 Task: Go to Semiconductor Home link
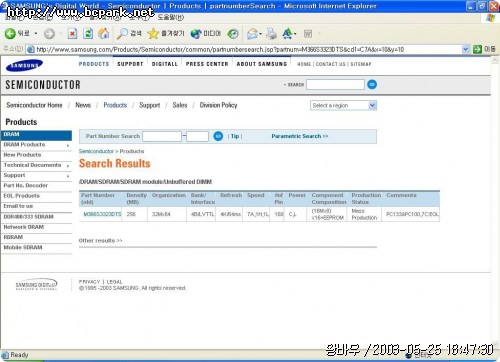[x=34, y=105]
